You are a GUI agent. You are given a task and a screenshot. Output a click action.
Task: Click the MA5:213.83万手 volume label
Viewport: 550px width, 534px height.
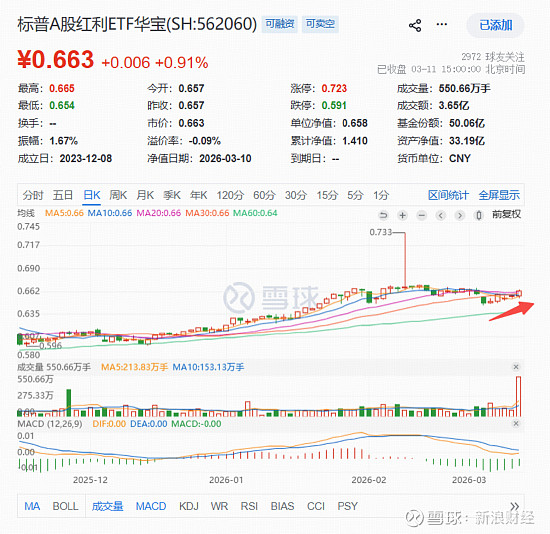pos(134,367)
